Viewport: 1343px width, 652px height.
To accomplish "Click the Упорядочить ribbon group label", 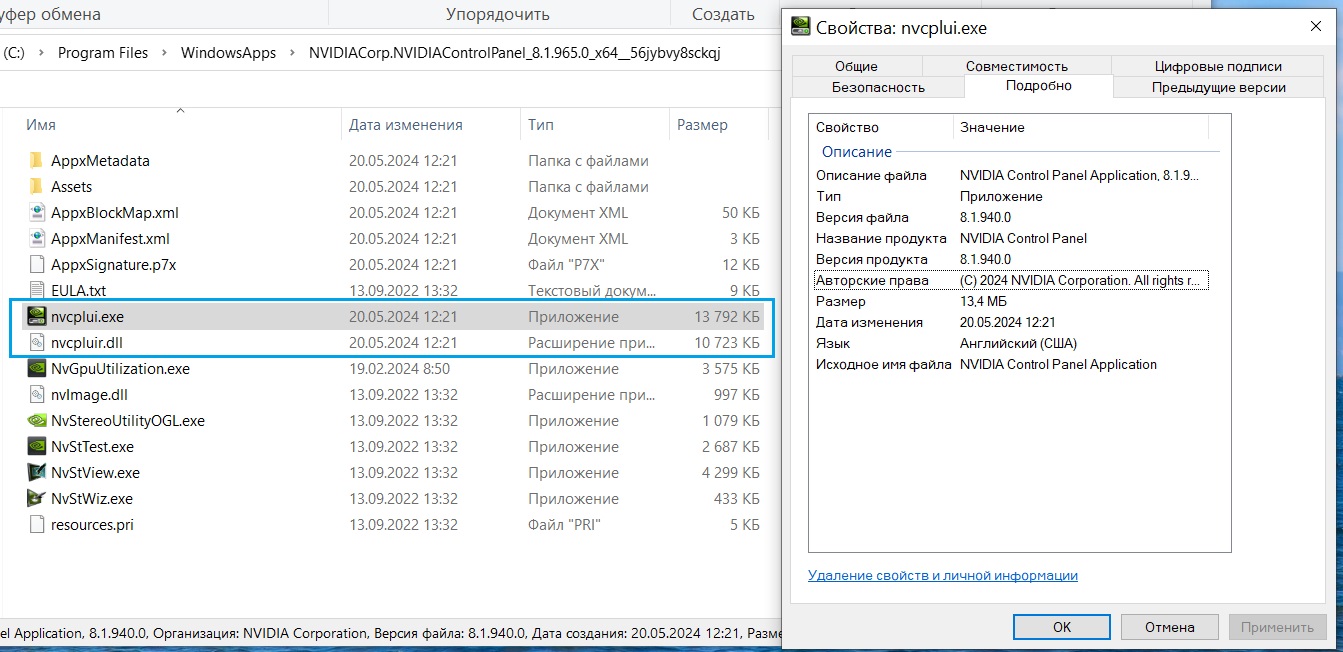I will click(x=497, y=14).
